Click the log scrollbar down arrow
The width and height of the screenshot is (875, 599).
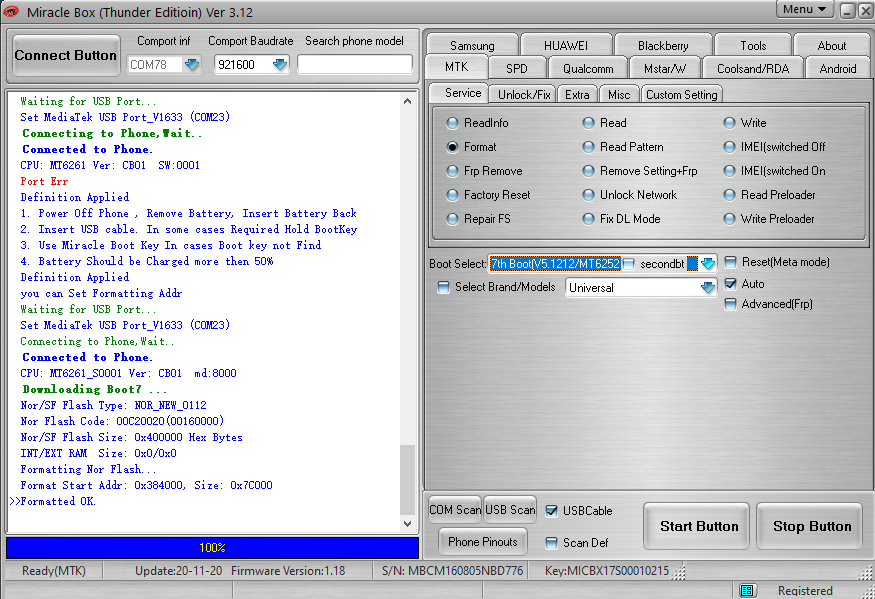point(407,524)
